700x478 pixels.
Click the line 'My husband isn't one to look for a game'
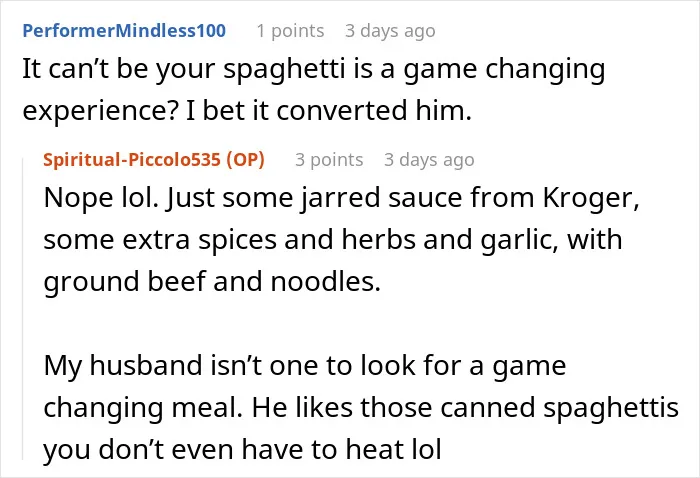pyautogui.click(x=305, y=366)
